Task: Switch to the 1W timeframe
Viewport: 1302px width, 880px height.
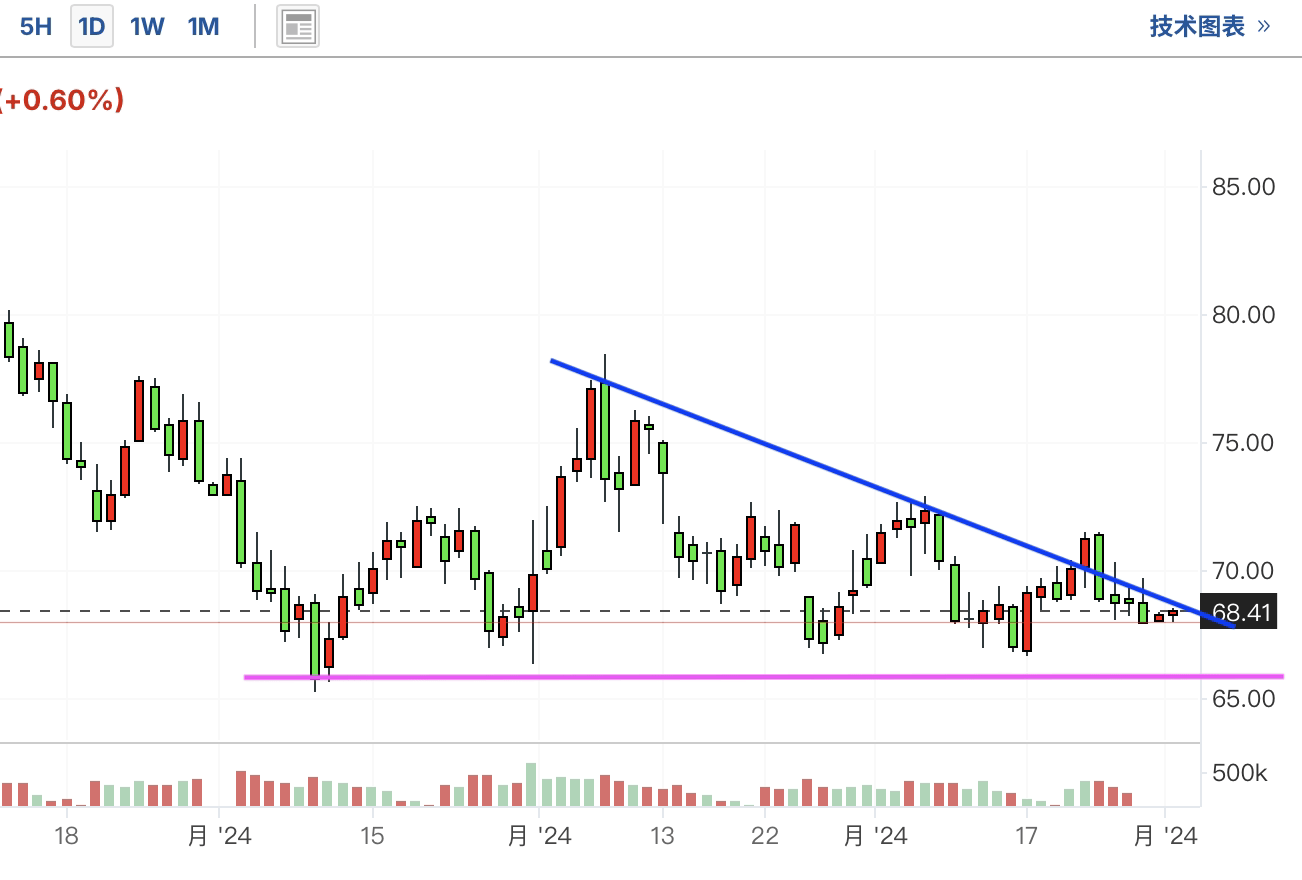Action: coord(147,27)
